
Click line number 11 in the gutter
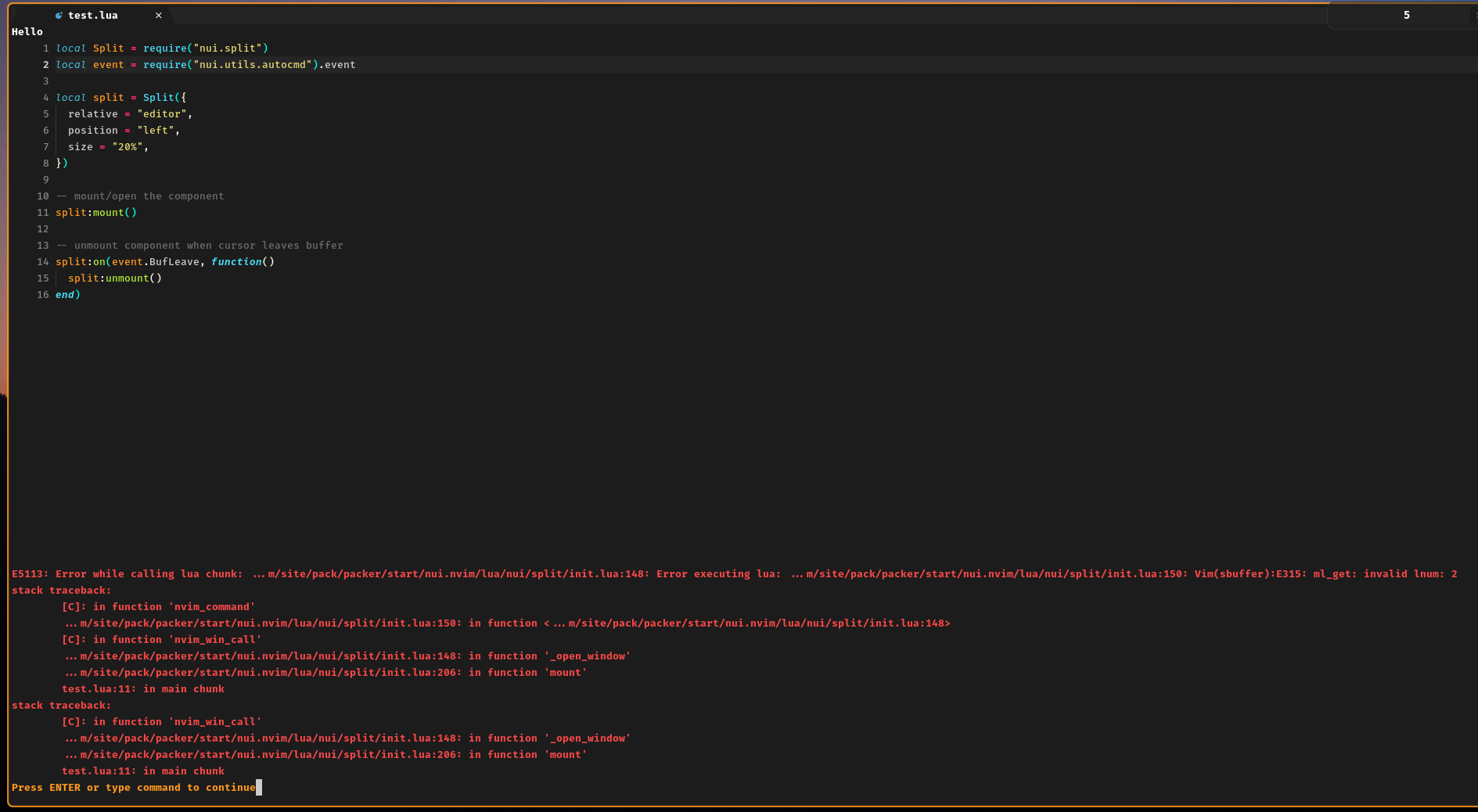coord(43,212)
